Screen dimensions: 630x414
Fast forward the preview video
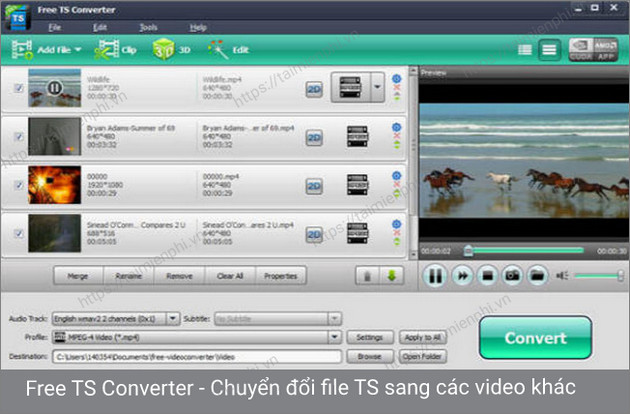click(x=462, y=276)
